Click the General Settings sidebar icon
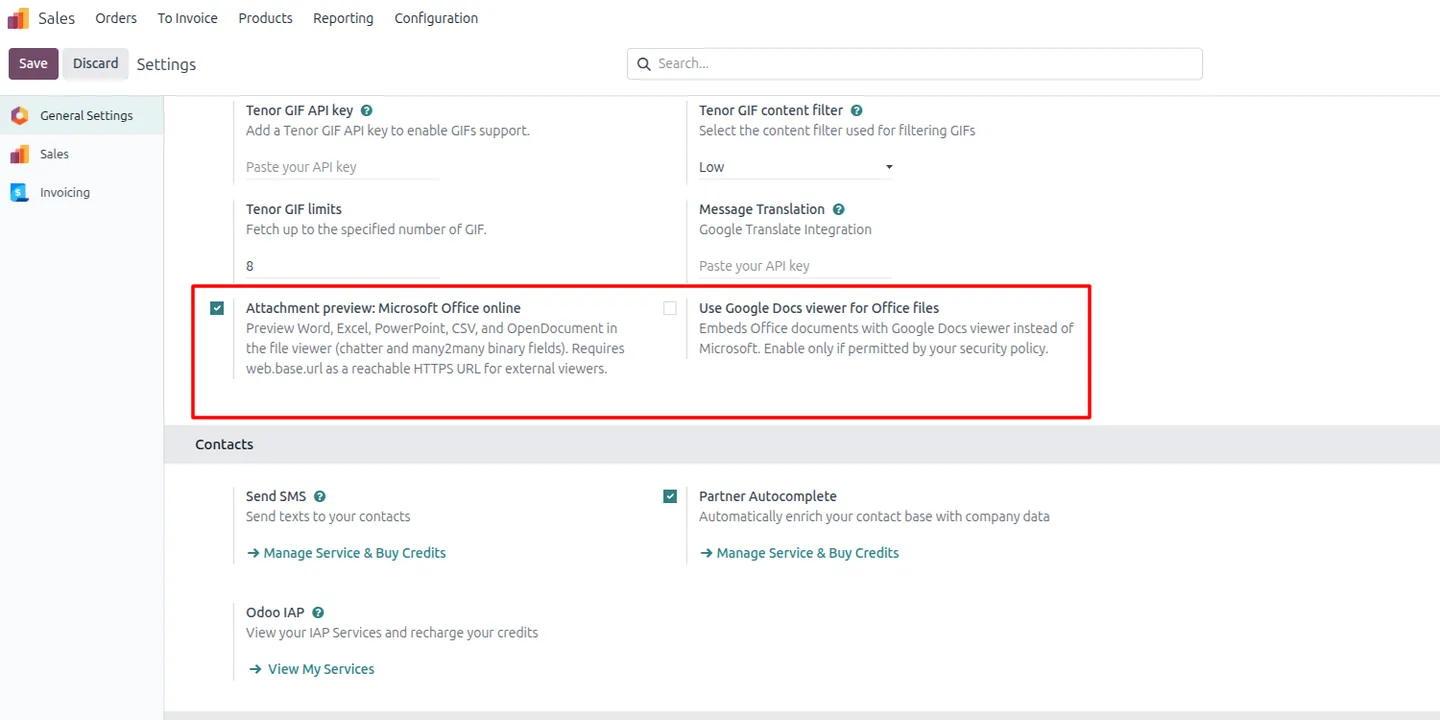 click(19, 116)
